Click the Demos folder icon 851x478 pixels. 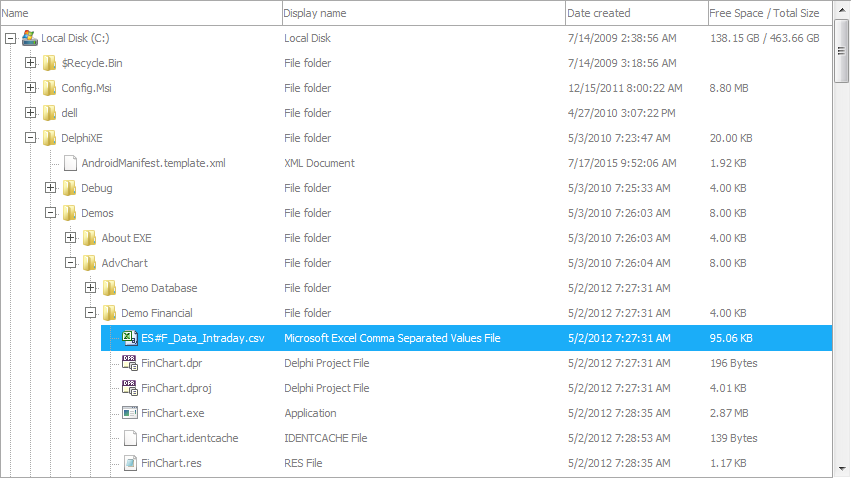[69, 213]
